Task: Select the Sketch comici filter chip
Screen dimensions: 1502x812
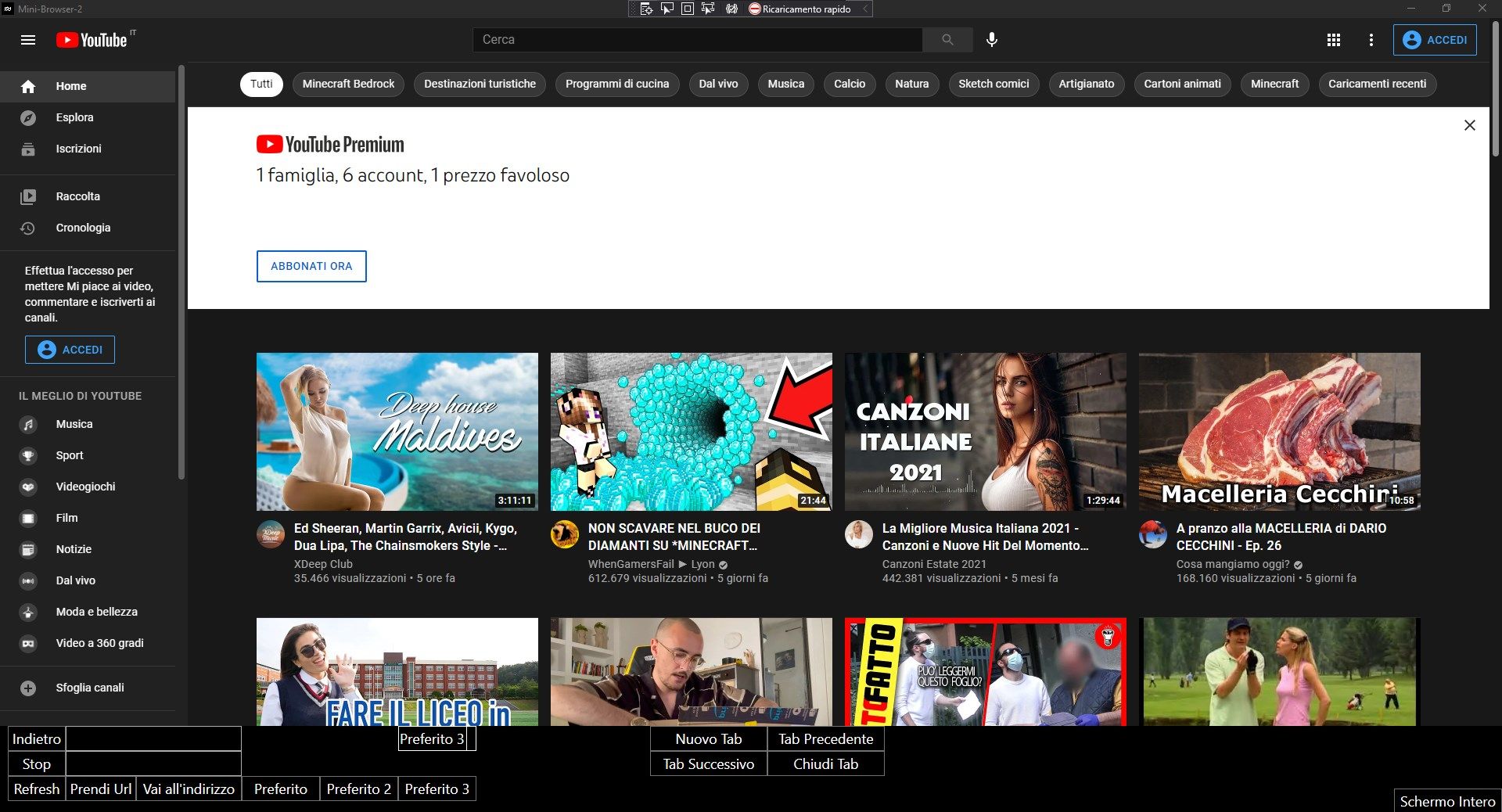Action: 994,84
